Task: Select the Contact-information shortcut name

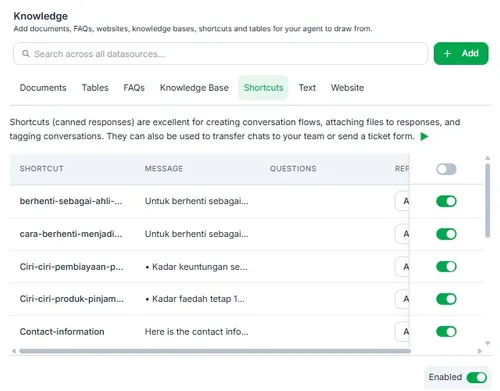Action: 62,332
